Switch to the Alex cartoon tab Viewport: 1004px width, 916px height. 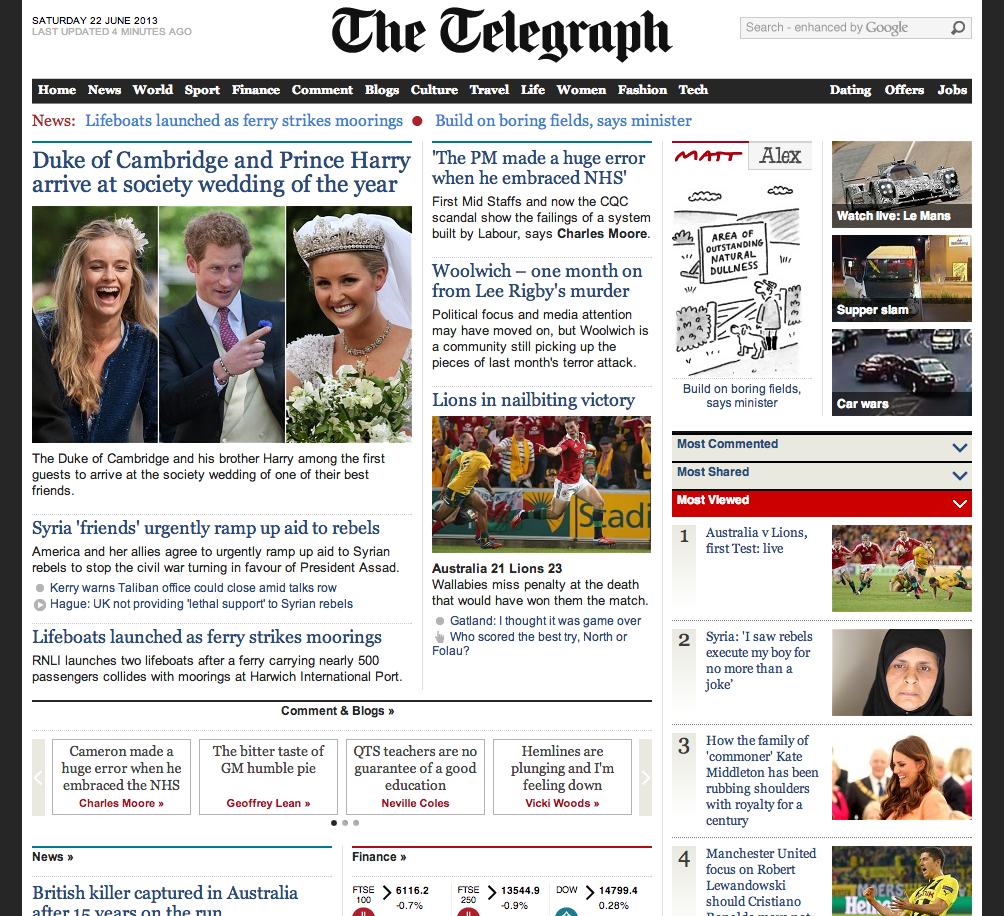(x=781, y=156)
